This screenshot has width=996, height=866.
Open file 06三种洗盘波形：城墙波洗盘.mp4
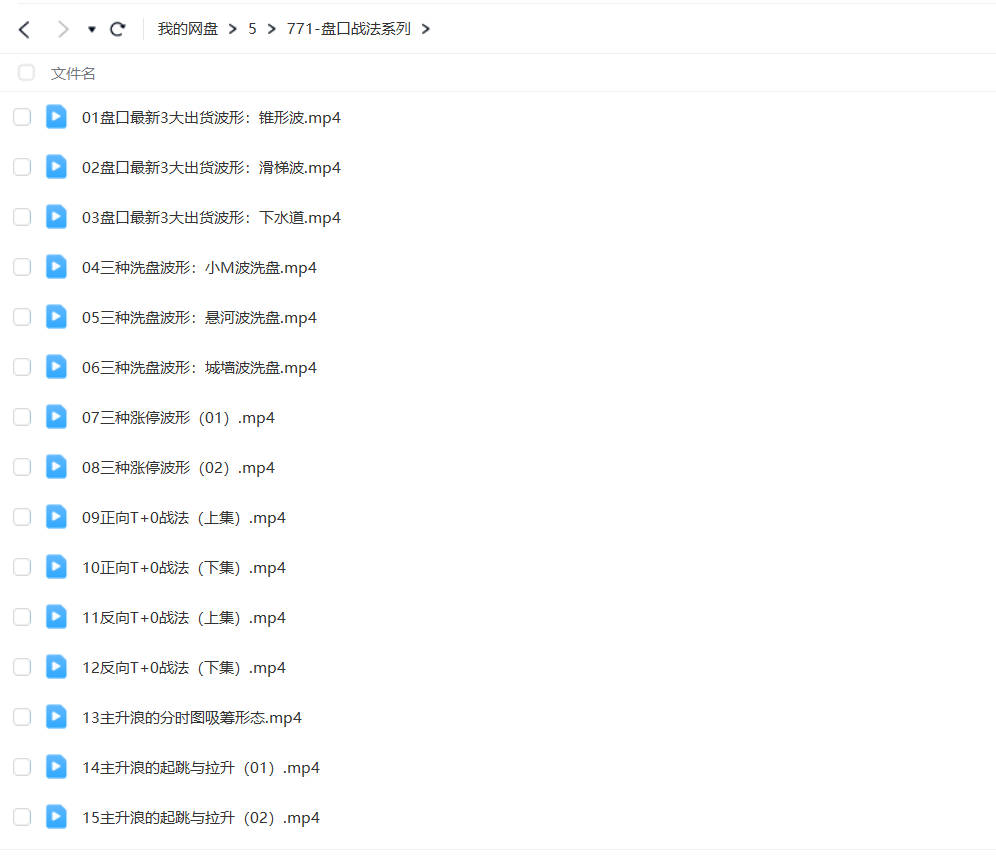click(x=199, y=368)
